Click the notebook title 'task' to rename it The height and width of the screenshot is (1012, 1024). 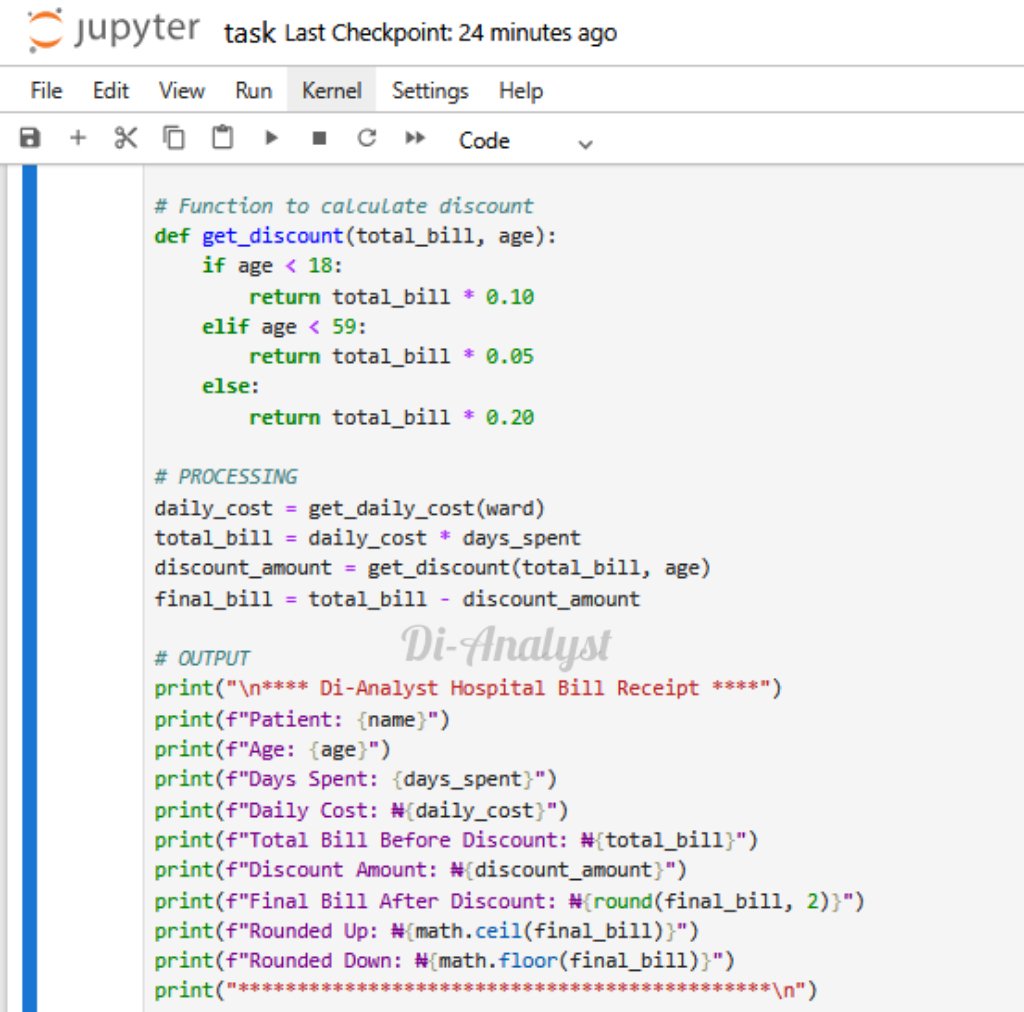pos(249,33)
